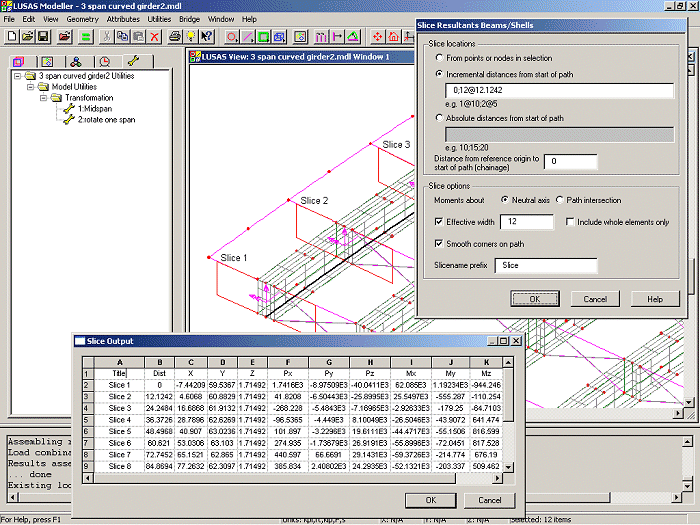Click Slice Output table scroll-down arrow

tap(508, 467)
